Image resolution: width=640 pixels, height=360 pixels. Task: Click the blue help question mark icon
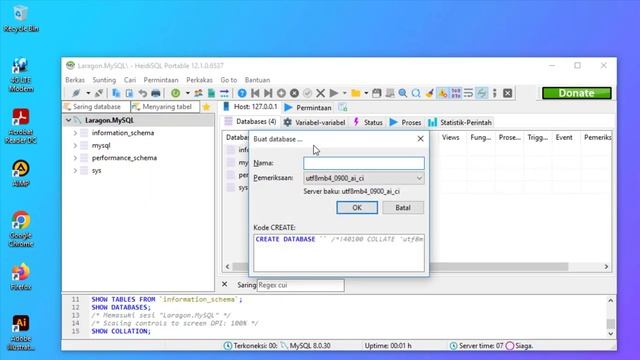pos(242,93)
